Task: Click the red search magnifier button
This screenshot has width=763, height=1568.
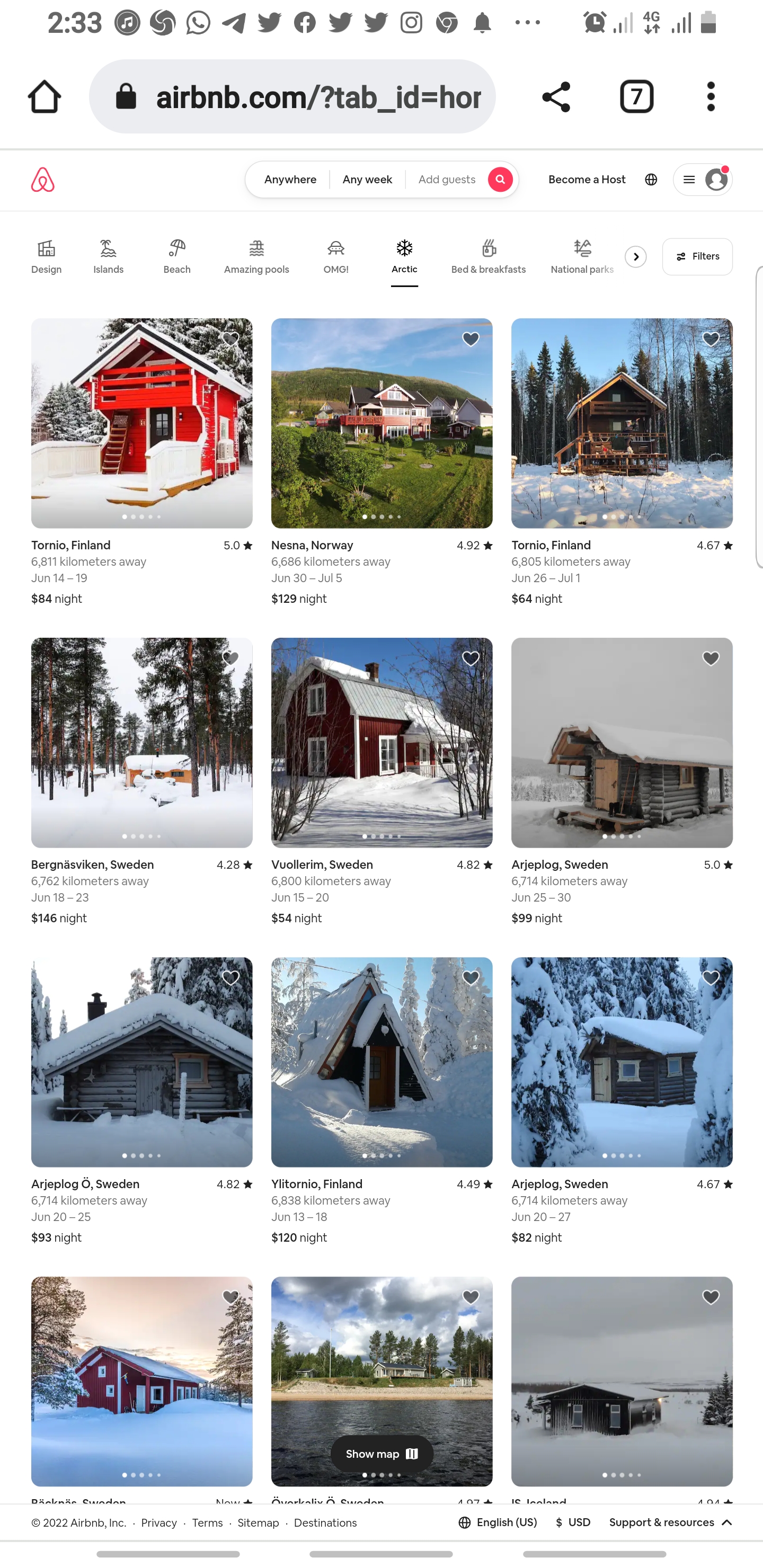Action: [500, 180]
